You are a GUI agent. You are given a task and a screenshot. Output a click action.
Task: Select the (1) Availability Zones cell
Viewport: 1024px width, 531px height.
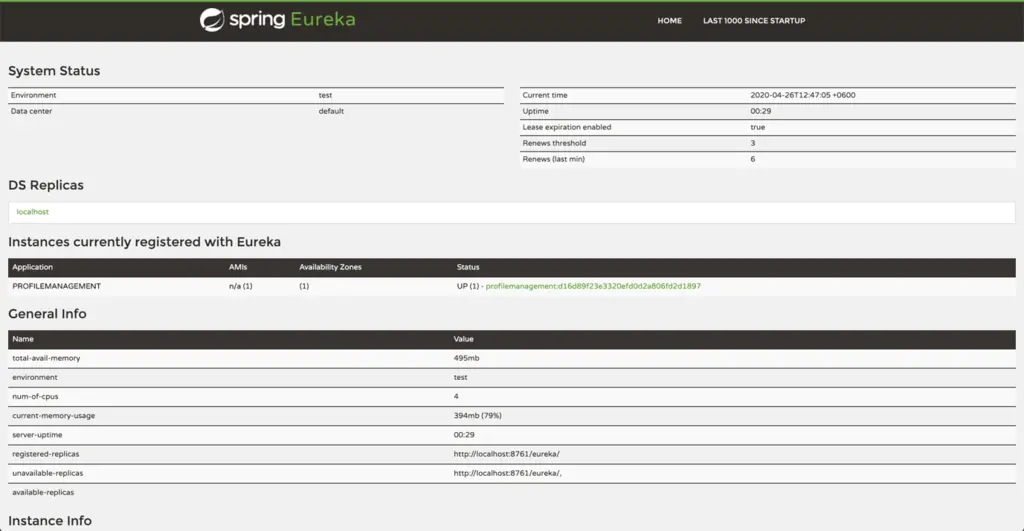pyautogui.click(x=304, y=286)
